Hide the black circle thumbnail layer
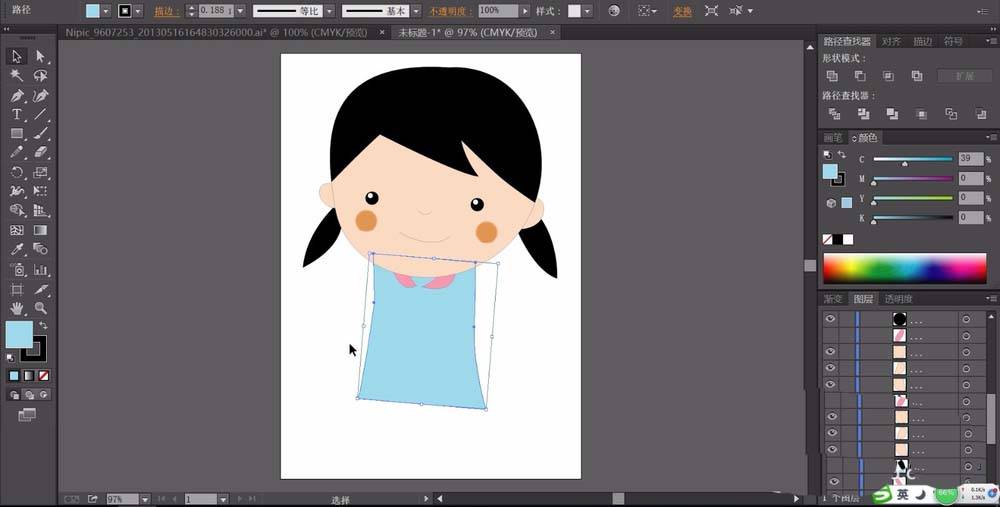Viewport: 1000px width, 507px height. (830, 319)
